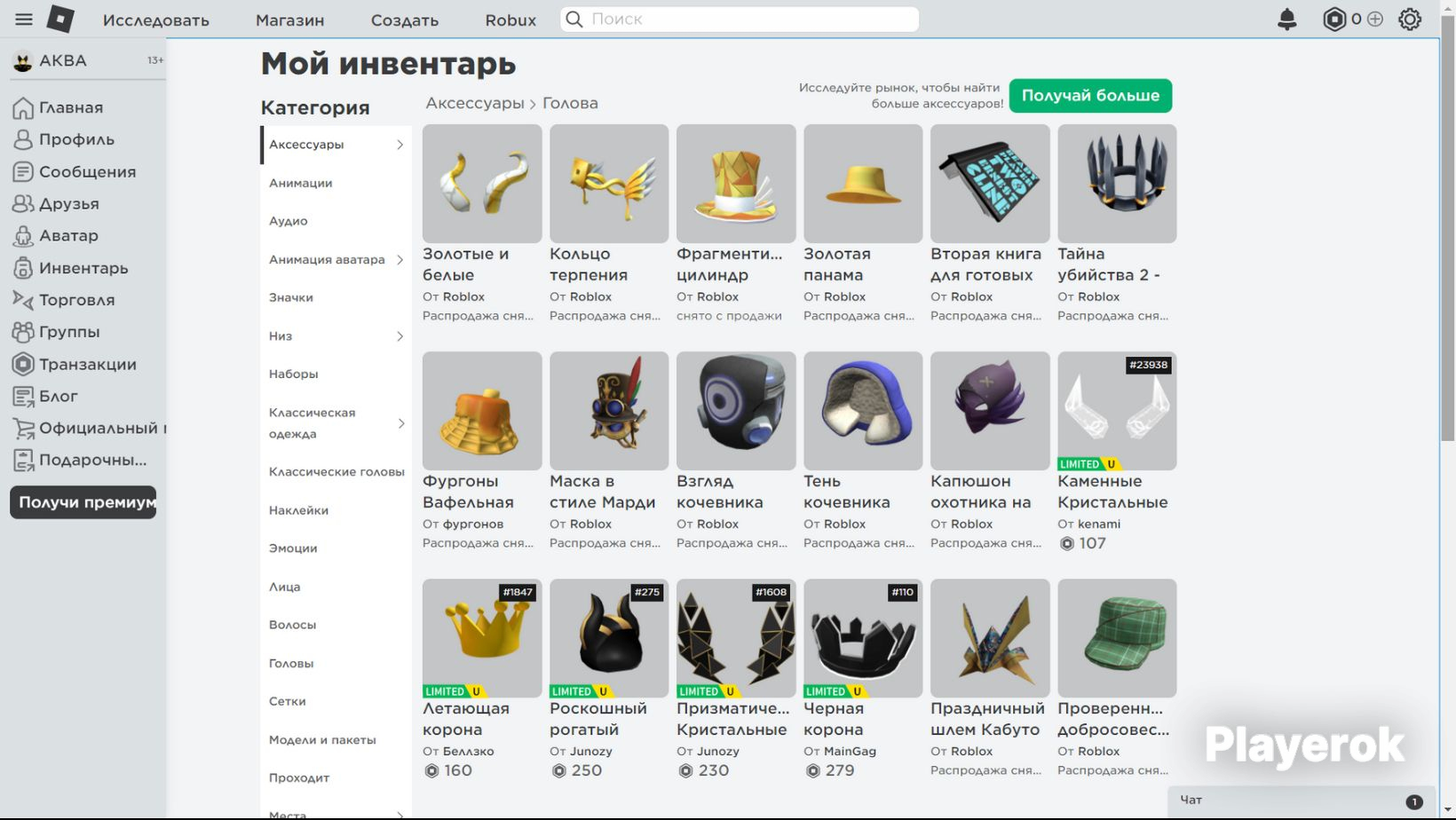Open the Официальный store sidebar item
This screenshot has height=820, width=1456.
[88, 428]
